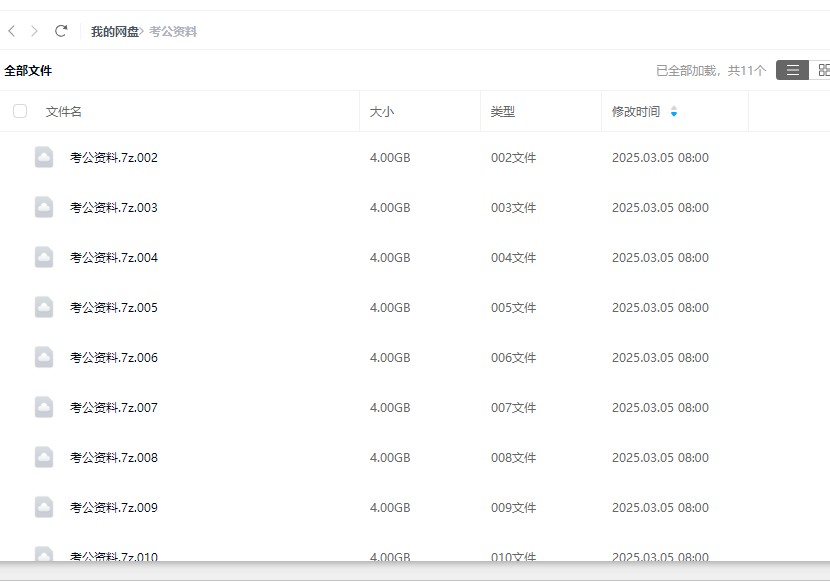
Task: Click the 考公资料 breadcrumb folder
Action: (173, 32)
